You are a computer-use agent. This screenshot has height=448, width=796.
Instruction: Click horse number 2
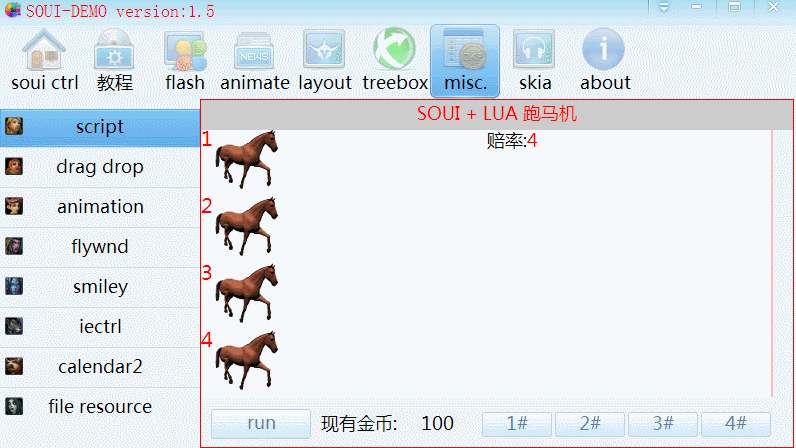click(247, 226)
